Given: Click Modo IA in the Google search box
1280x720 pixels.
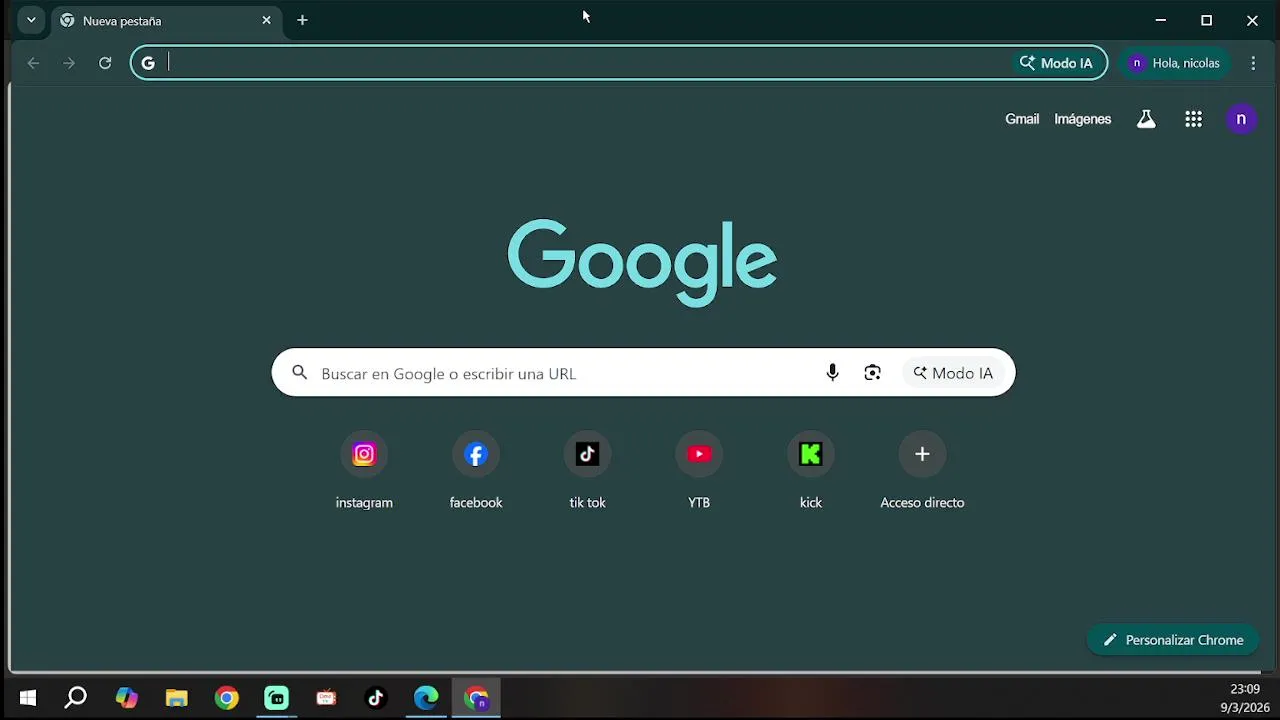Looking at the screenshot, I should point(953,373).
